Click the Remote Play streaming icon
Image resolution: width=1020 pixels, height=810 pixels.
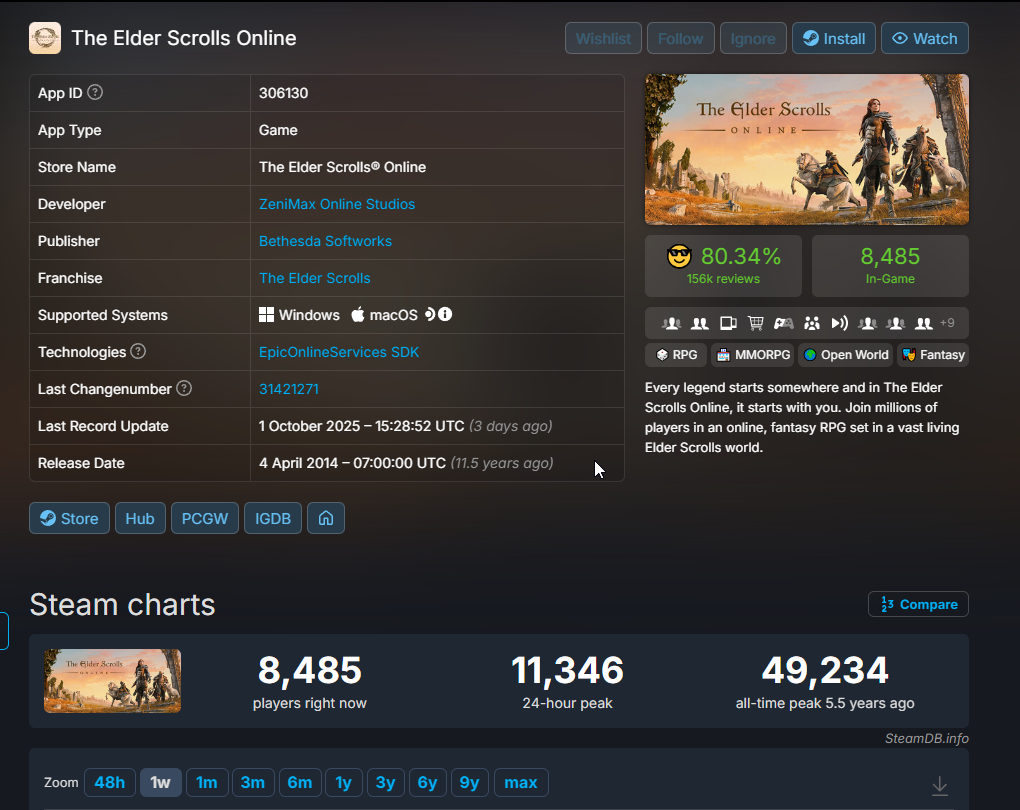(x=840, y=323)
